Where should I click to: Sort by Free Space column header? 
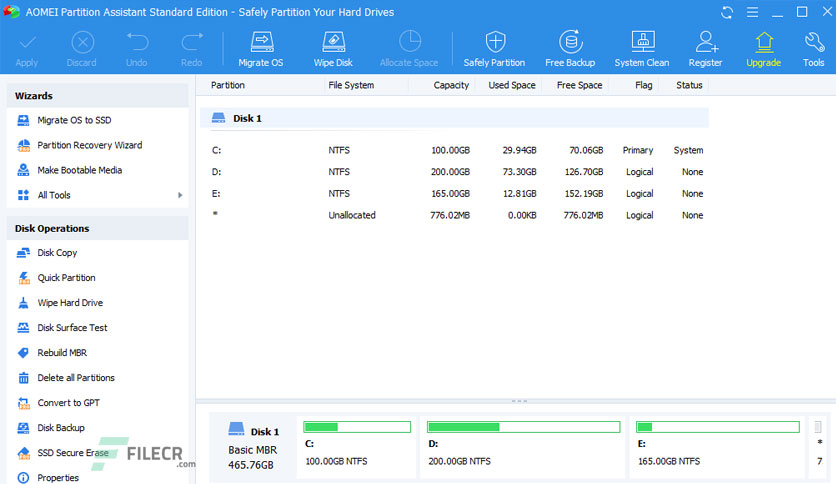tap(580, 85)
